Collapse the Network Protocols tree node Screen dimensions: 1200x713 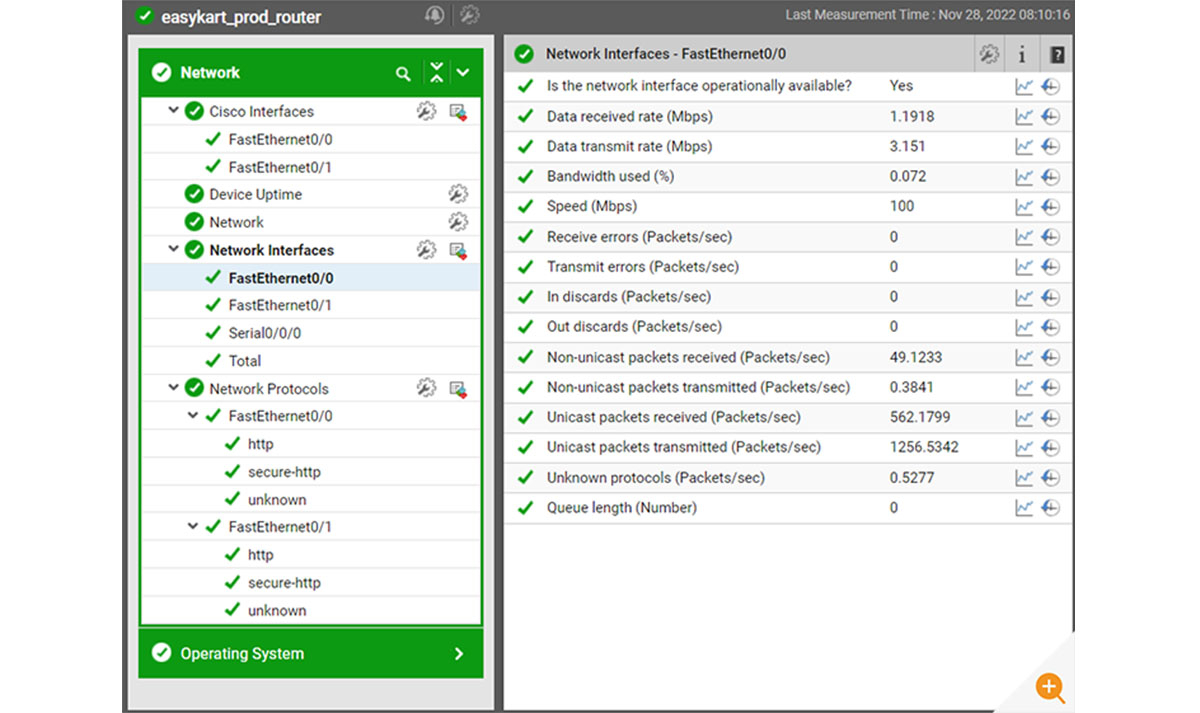174,388
